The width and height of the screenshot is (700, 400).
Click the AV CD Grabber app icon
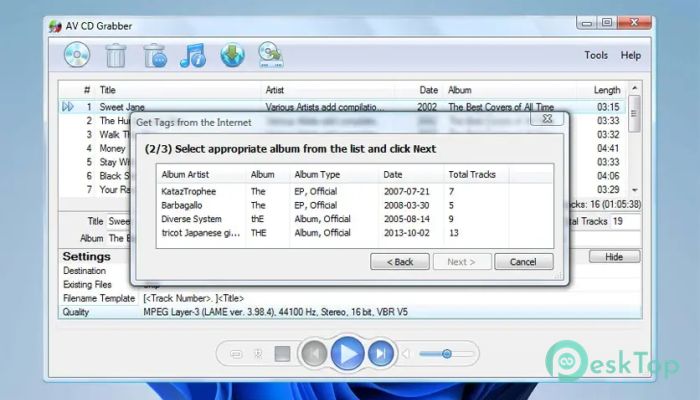55,26
